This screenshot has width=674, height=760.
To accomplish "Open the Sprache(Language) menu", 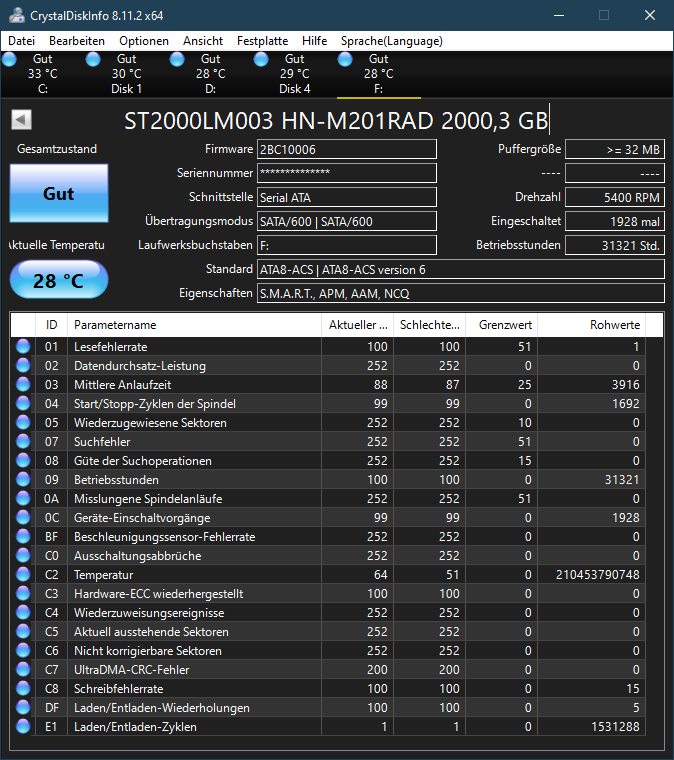I will tap(392, 41).
